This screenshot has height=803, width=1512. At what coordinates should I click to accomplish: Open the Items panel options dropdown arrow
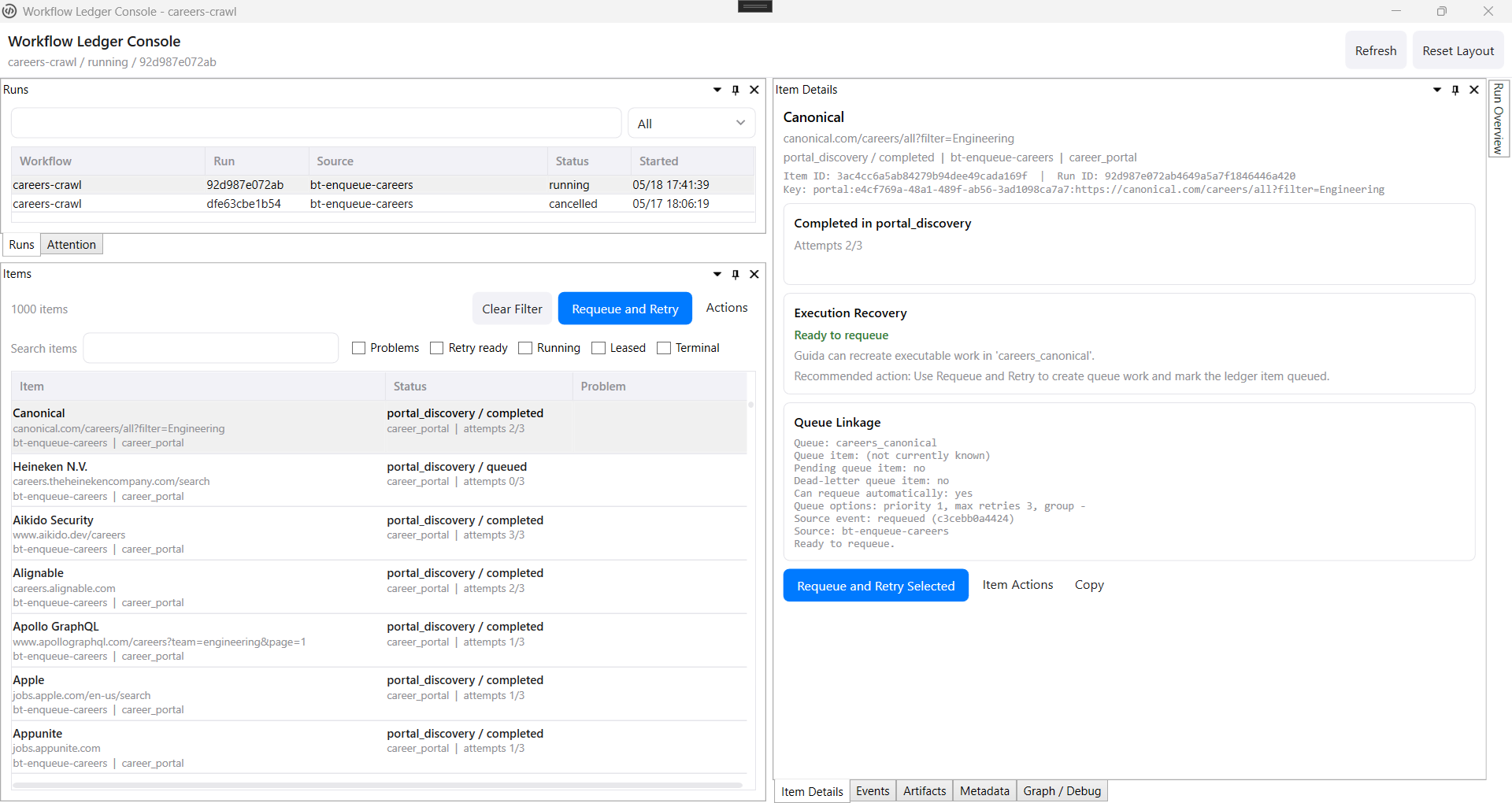pos(717,274)
